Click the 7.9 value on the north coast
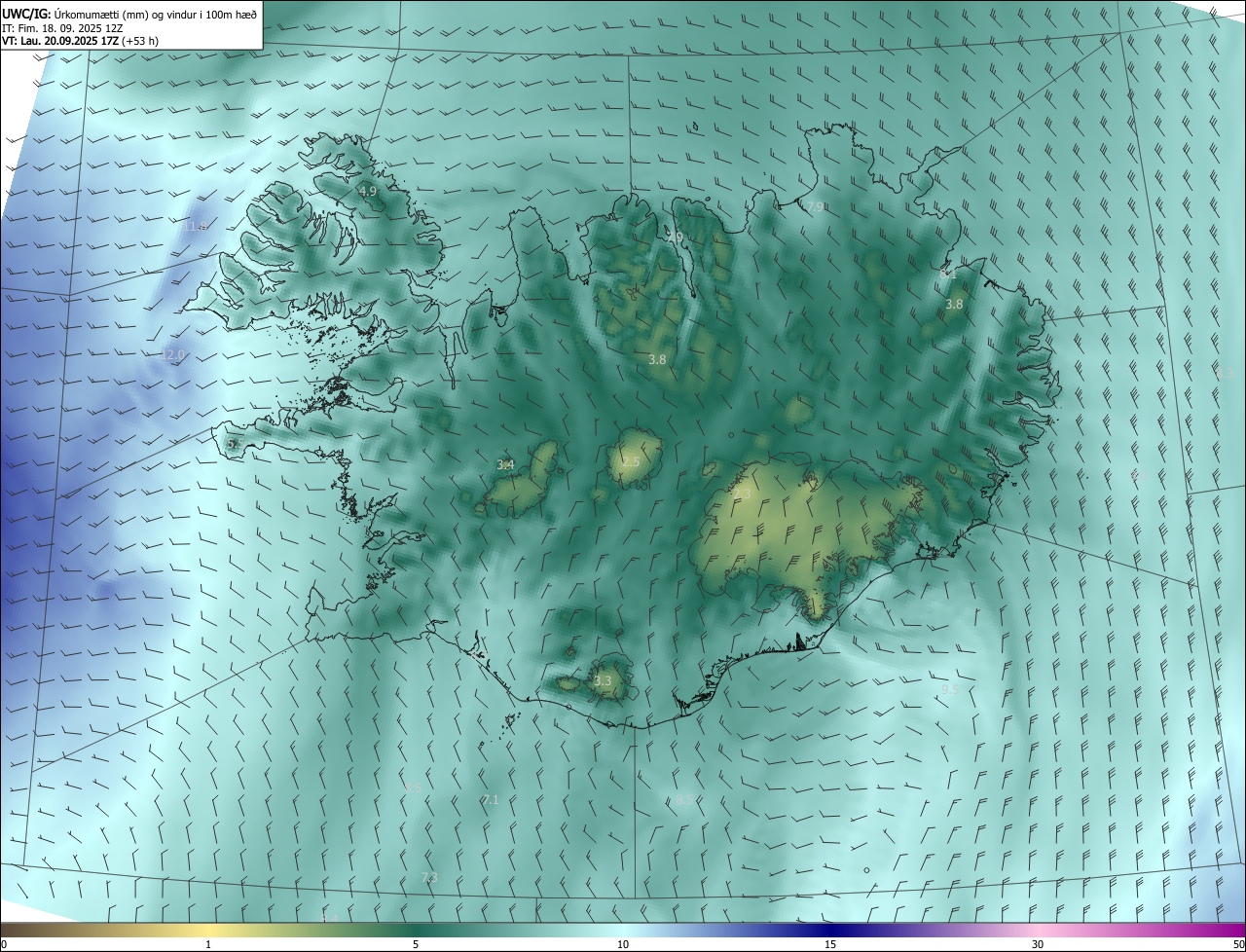The height and width of the screenshot is (952, 1246). point(816,206)
